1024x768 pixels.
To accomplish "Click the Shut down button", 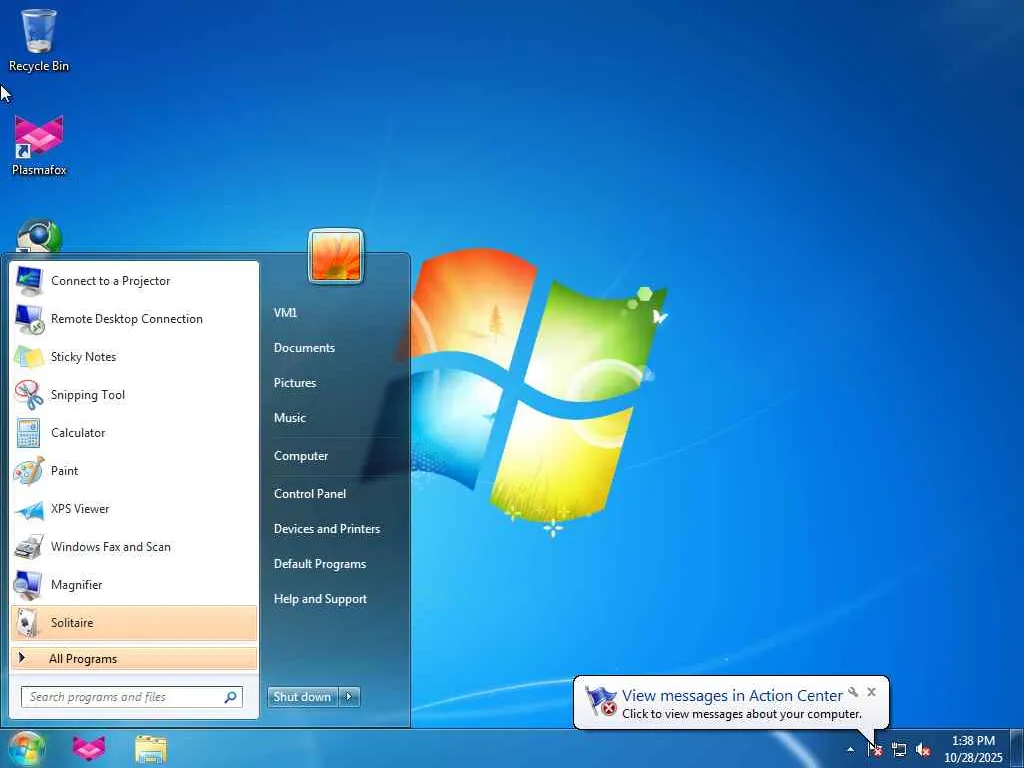I will (303, 697).
